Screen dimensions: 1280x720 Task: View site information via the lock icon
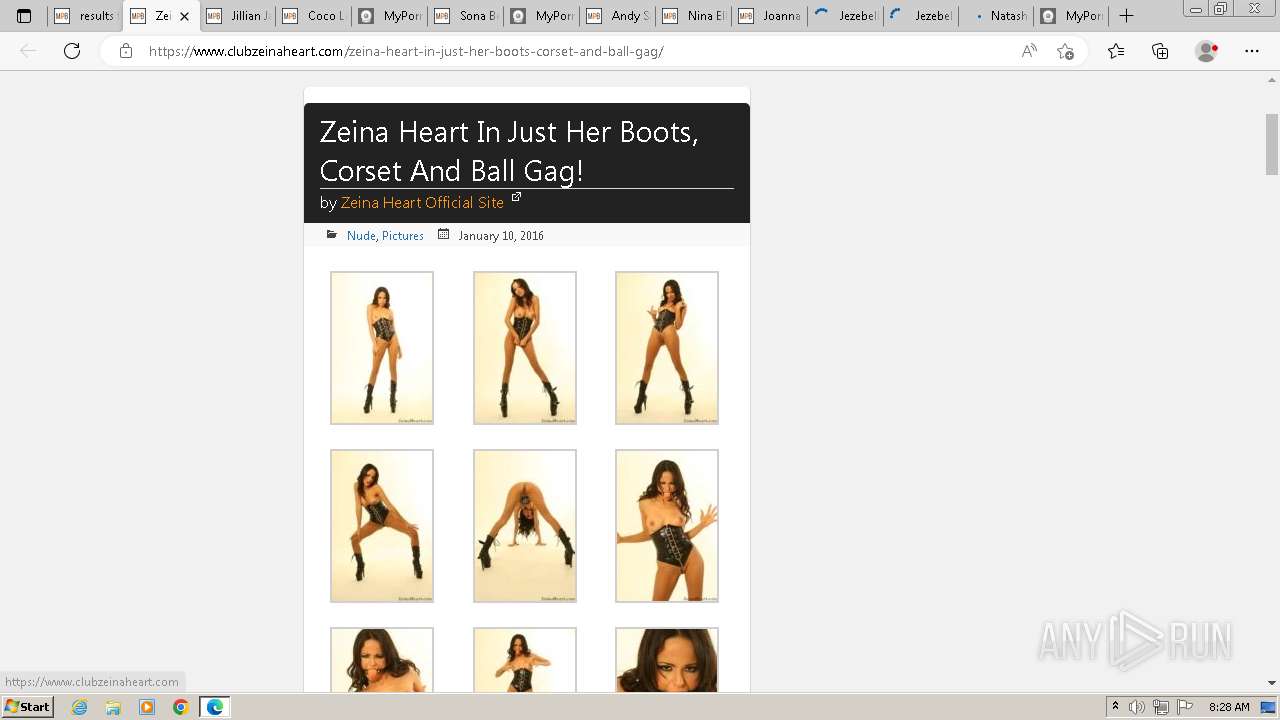[125, 51]
